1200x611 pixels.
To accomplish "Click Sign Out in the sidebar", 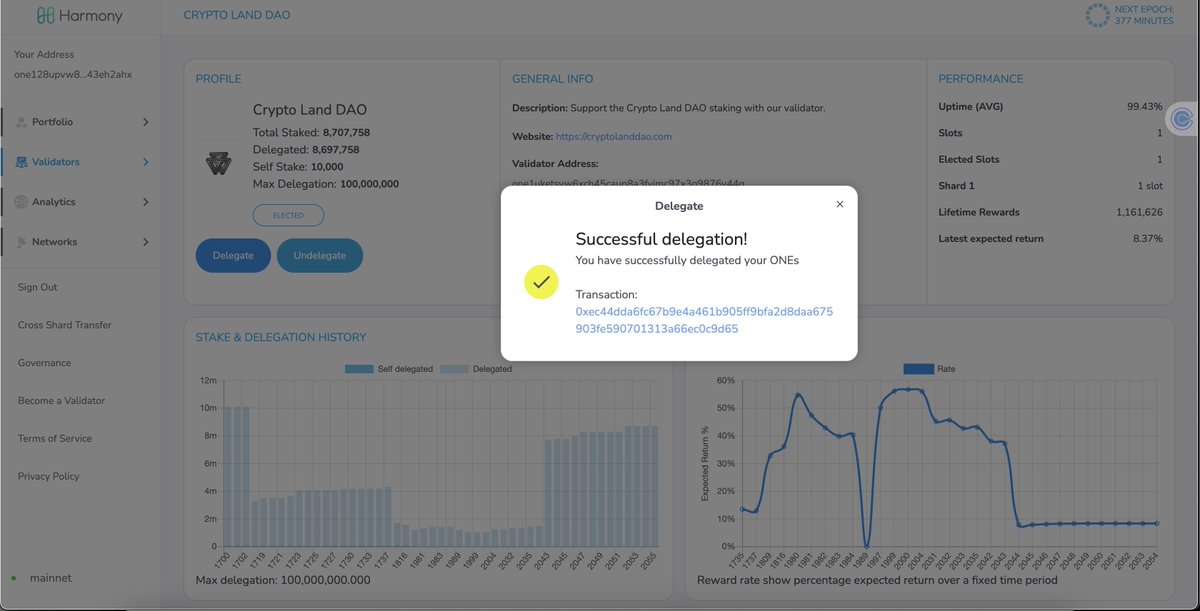I will [x=38, y=287].
